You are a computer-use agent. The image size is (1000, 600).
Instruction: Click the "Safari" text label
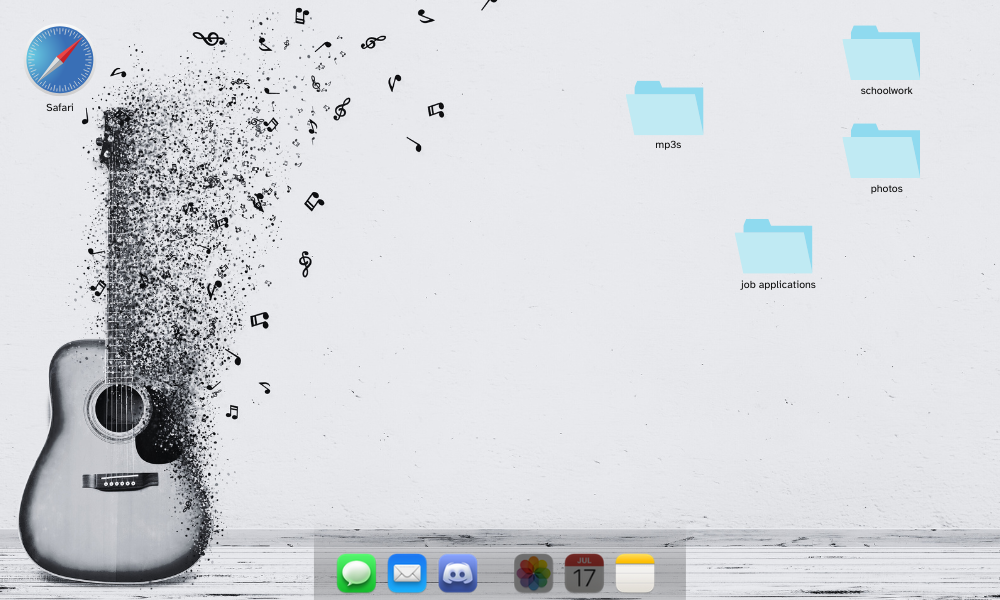(x=60, y=107)
